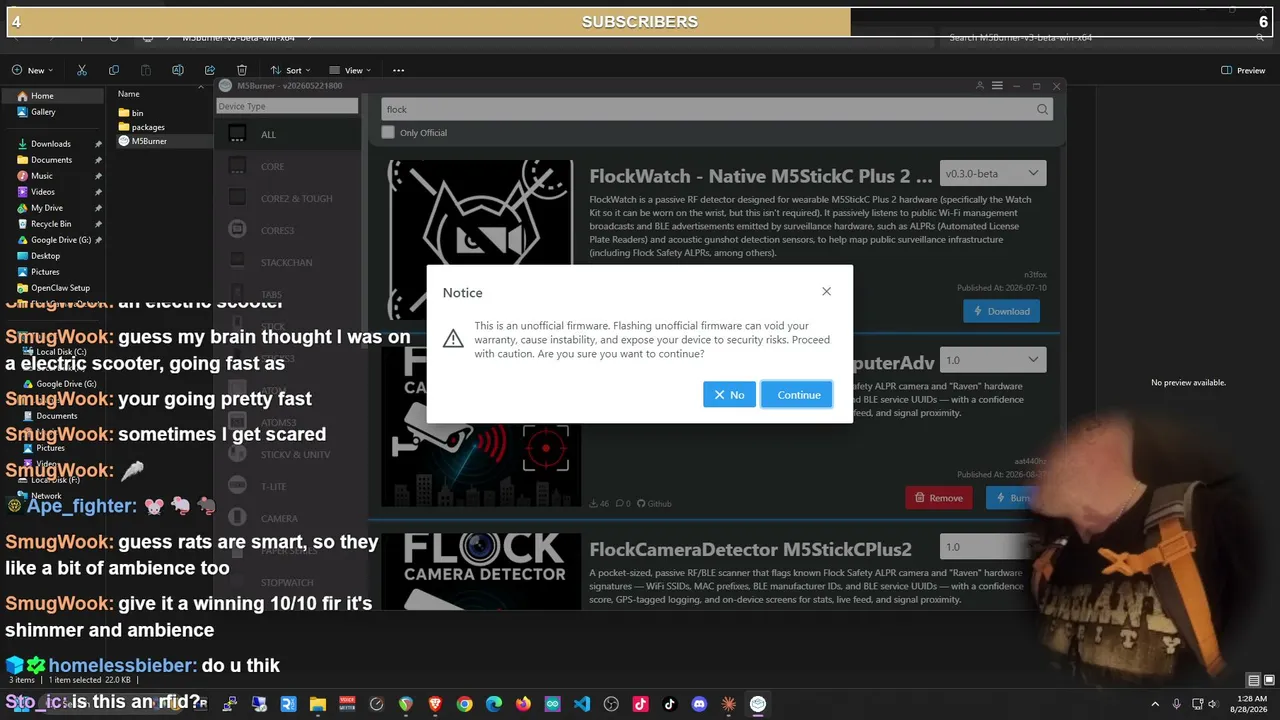Select the CAMERA device type
The height and width of the screenshot is (720, 1280).
tap(287, 518)
